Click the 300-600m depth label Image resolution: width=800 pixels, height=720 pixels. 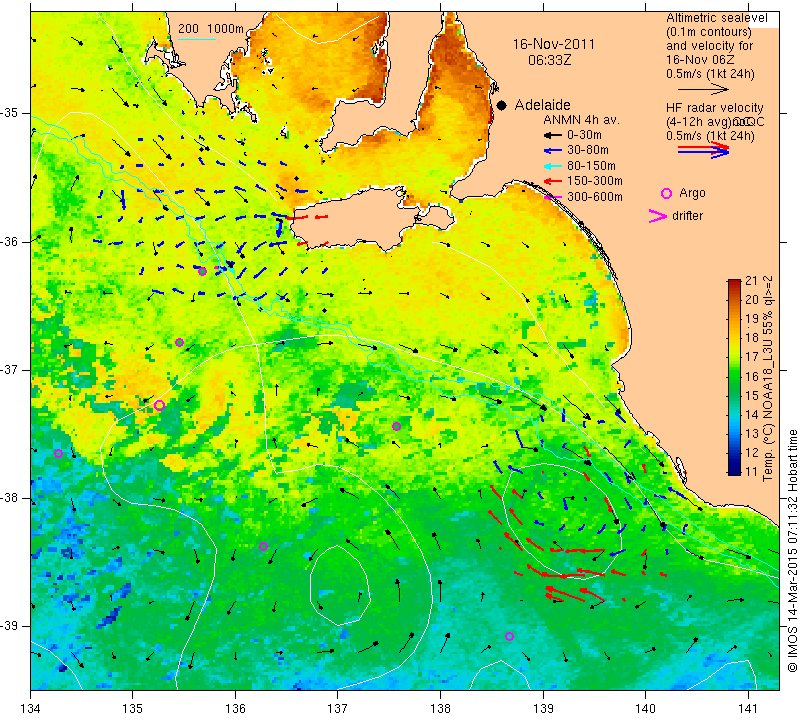pos(594,197)
